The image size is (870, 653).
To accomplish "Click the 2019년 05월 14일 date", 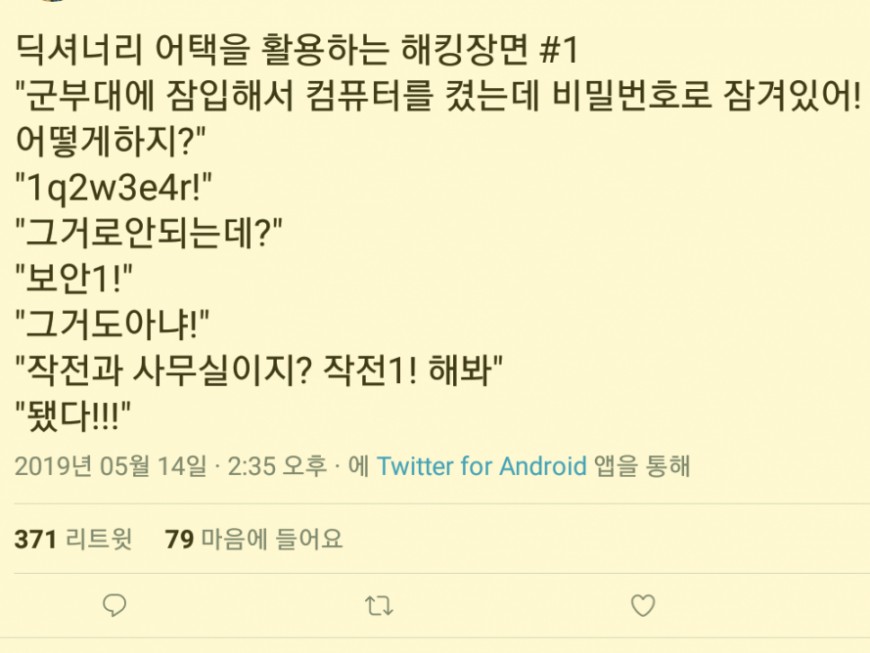I will tap(110, 465).
